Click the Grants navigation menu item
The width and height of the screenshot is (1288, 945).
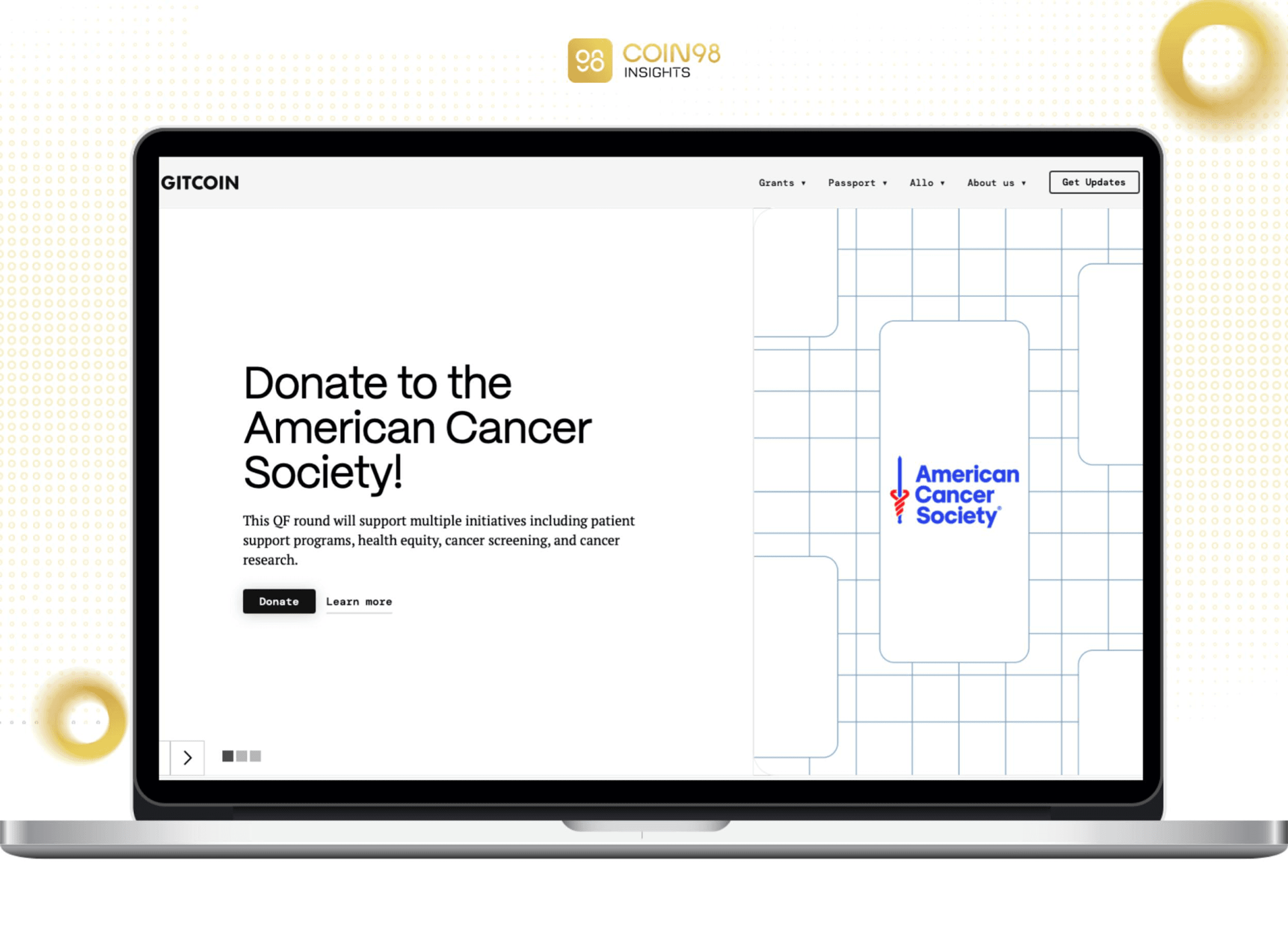tap(780, 183)
